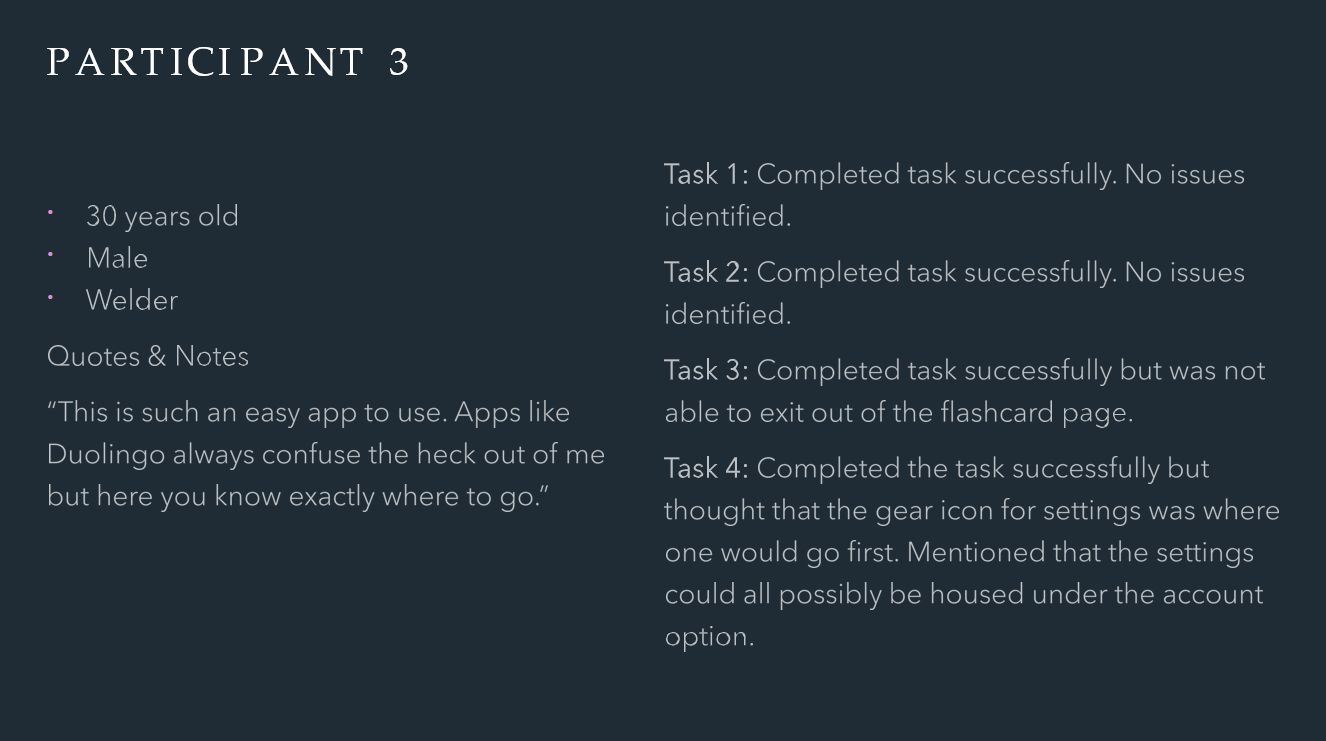Image resolution: width=1326 pixels, height=741 pixels.
Task: Click the "Task 1:" label
Action: 706,174
